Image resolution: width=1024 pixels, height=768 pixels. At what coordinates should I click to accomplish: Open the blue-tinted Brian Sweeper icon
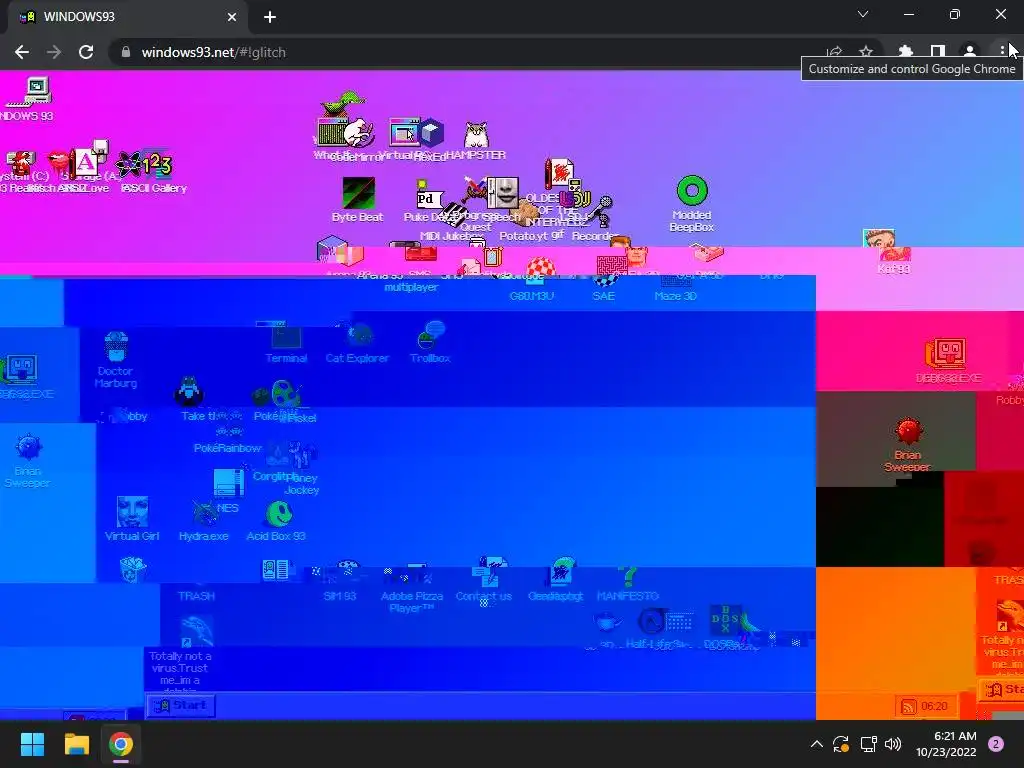[27, 460]
